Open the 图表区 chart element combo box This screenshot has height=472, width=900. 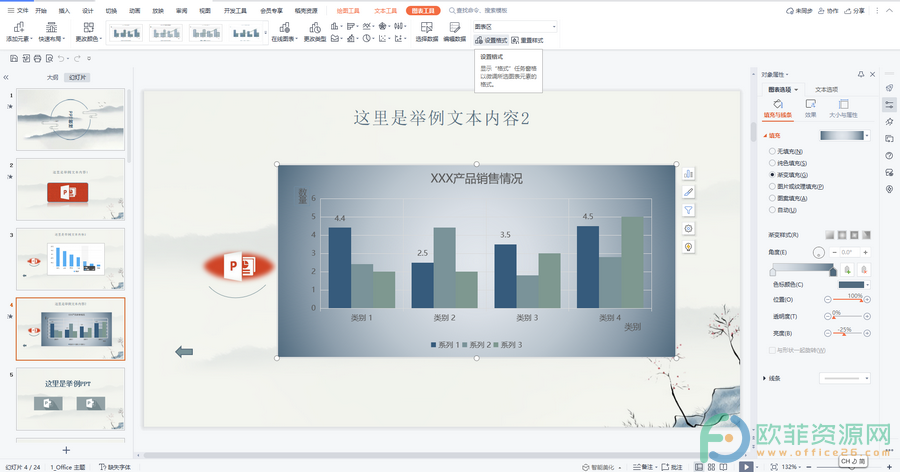(515, 27)
